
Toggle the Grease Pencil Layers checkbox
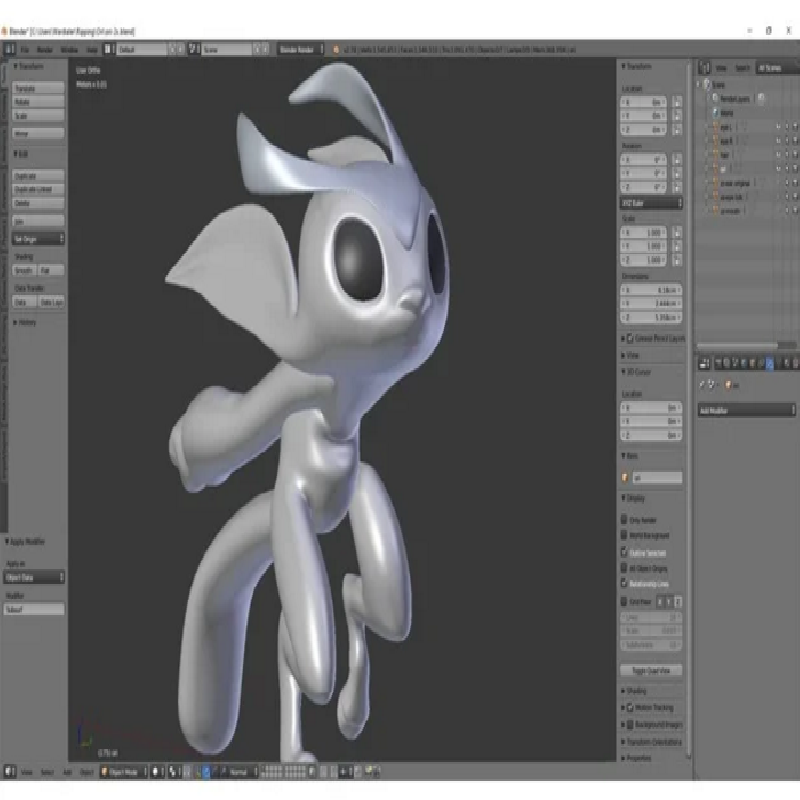tap(630, 338)
